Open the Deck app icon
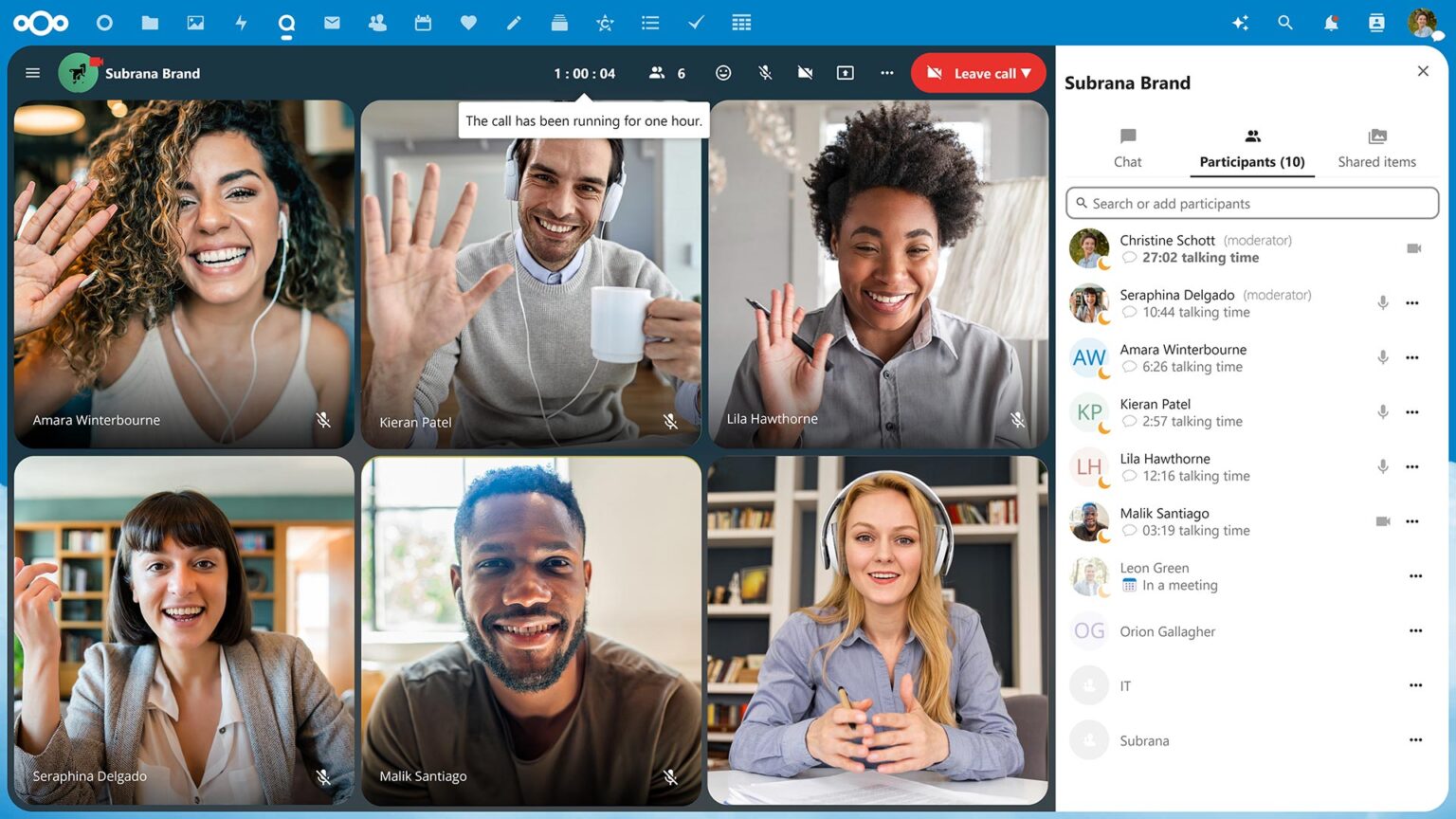1456x819 pixels. pos(559,23)
